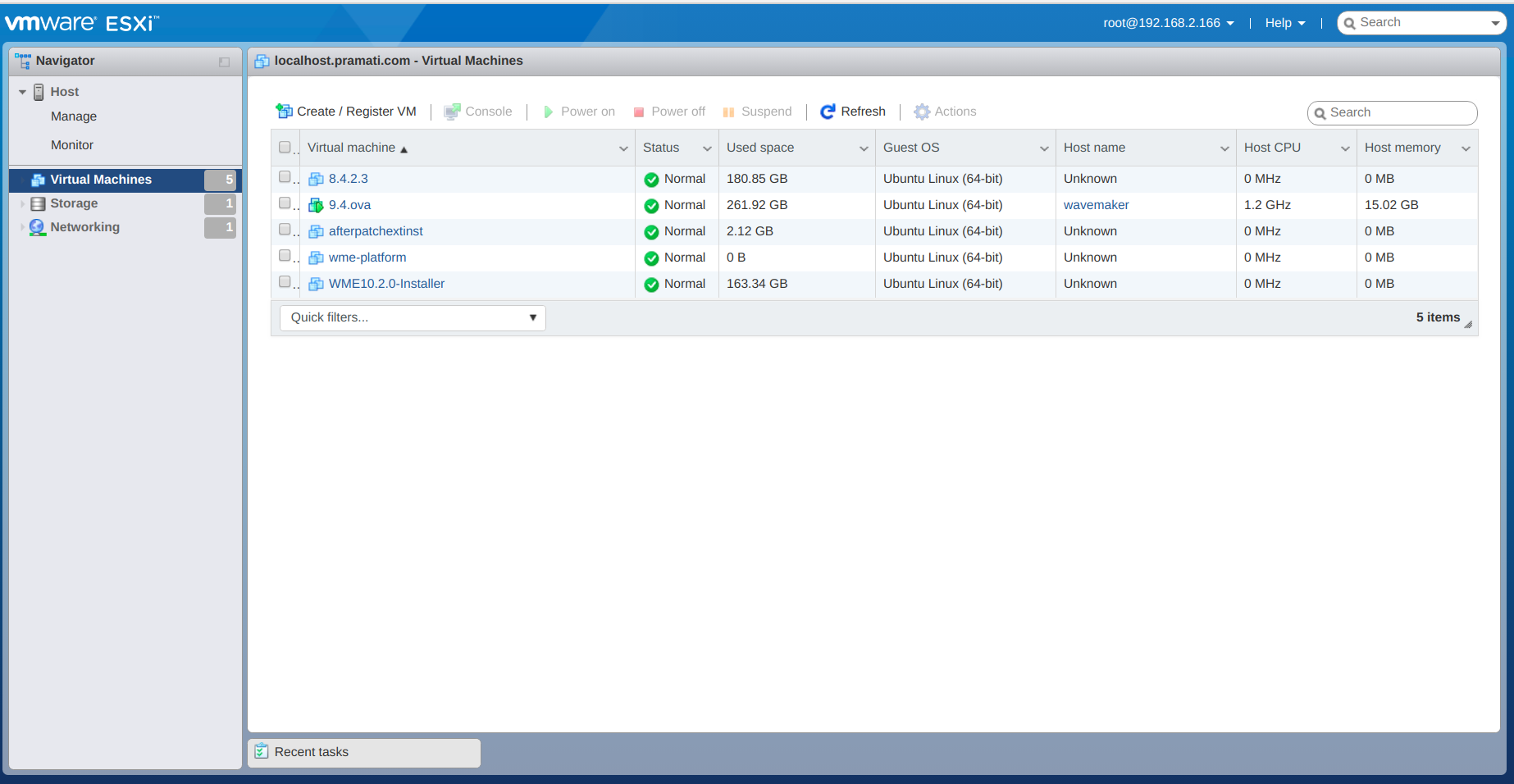Click the Power on play icon

[x=548, y=112]
